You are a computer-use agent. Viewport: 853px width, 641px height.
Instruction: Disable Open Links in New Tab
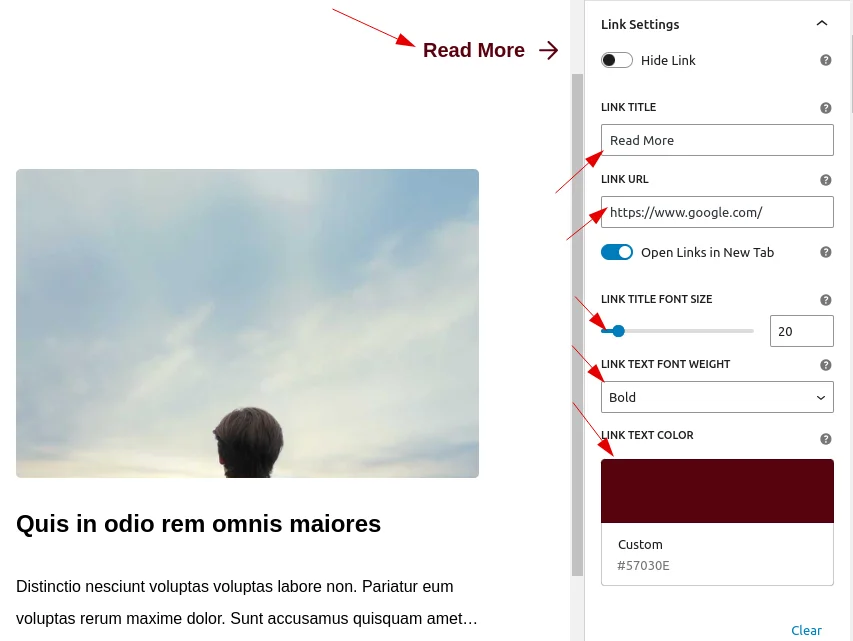pyautogui.click(x=617, y=252)
